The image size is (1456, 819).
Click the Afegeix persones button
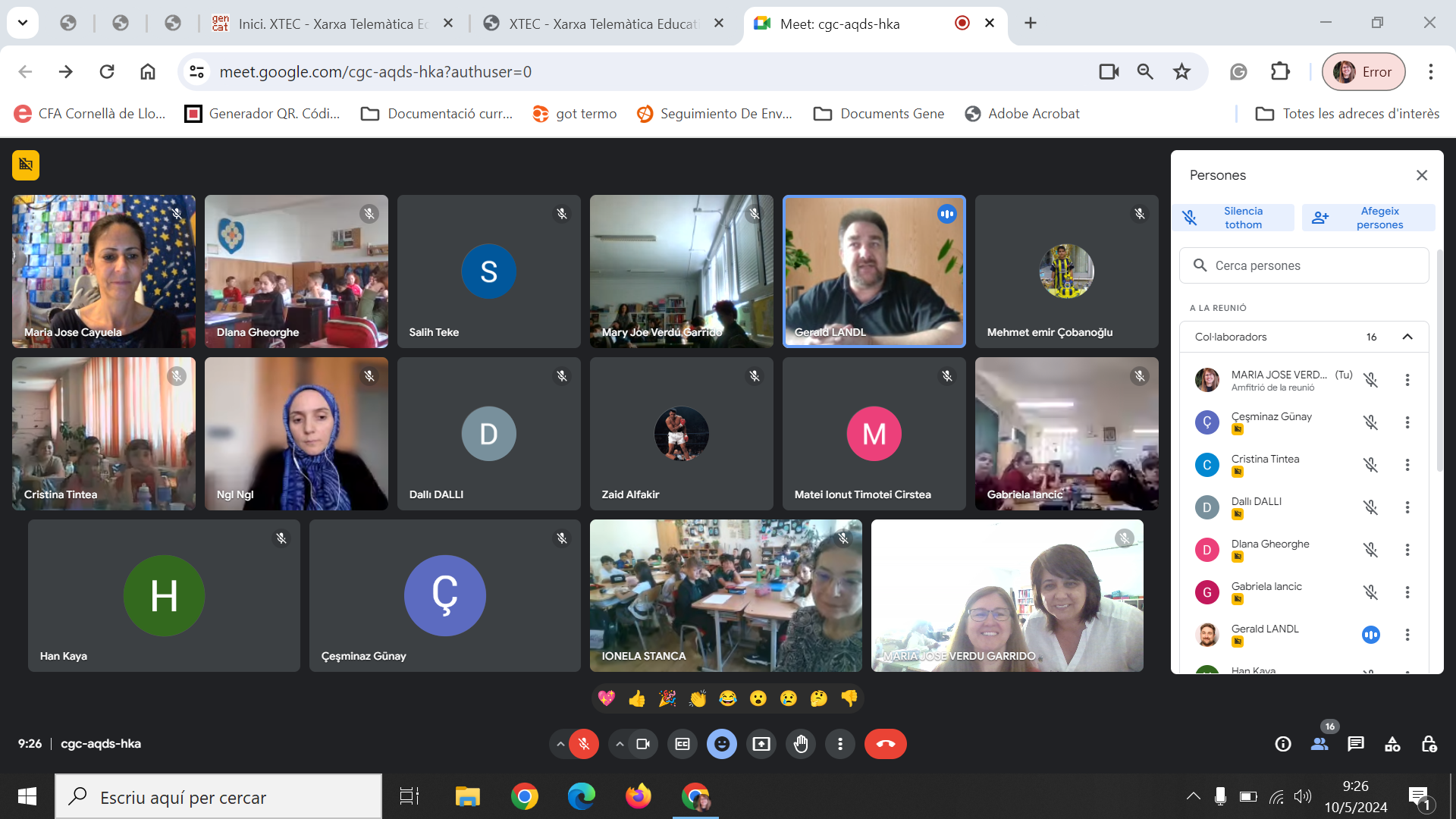tap(1368, 218)
